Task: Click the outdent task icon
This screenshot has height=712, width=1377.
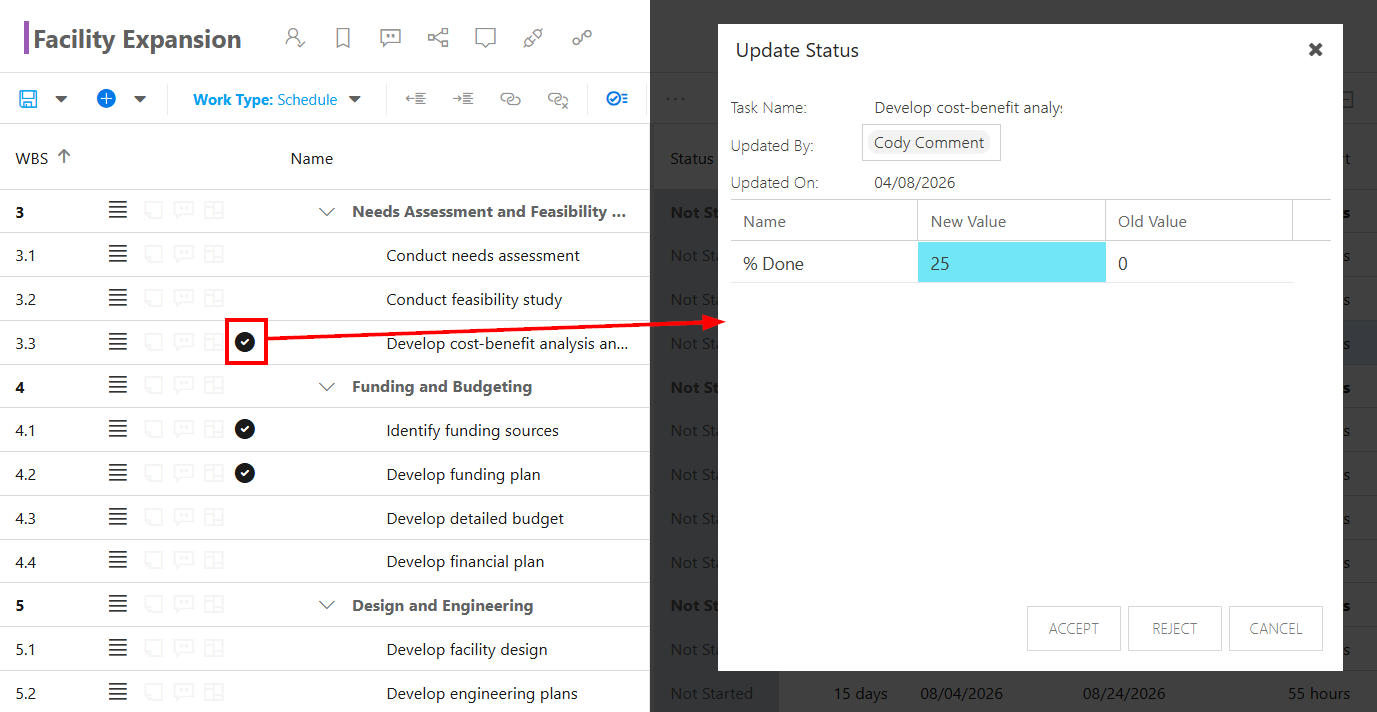Action: tap(416, 99)
